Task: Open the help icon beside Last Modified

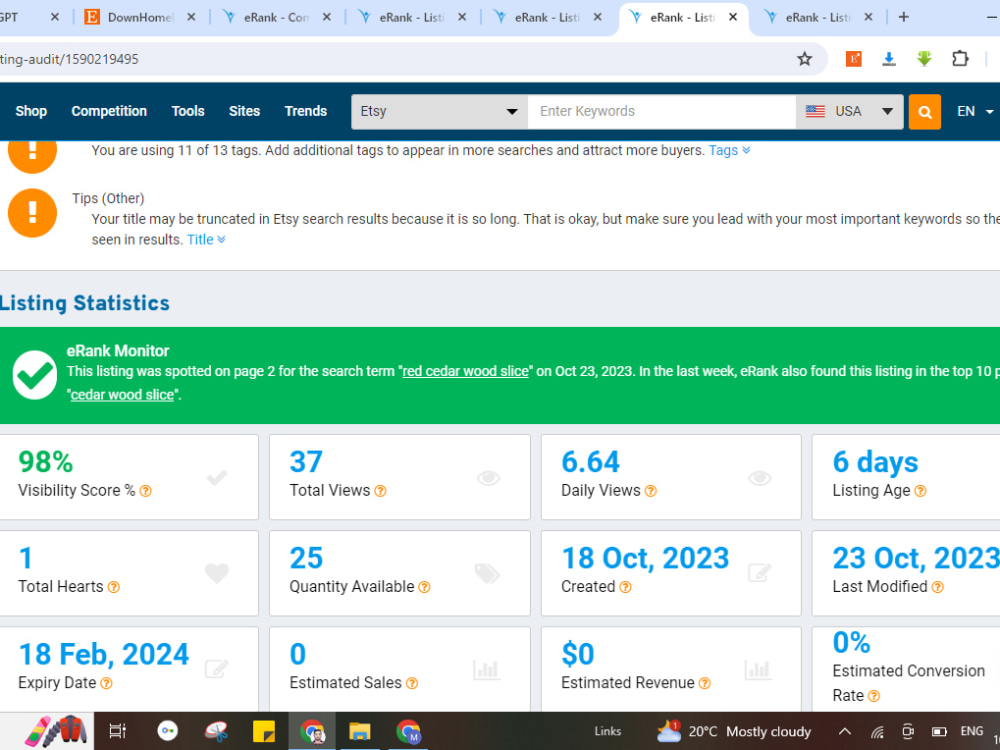Action: pos(938,587)
